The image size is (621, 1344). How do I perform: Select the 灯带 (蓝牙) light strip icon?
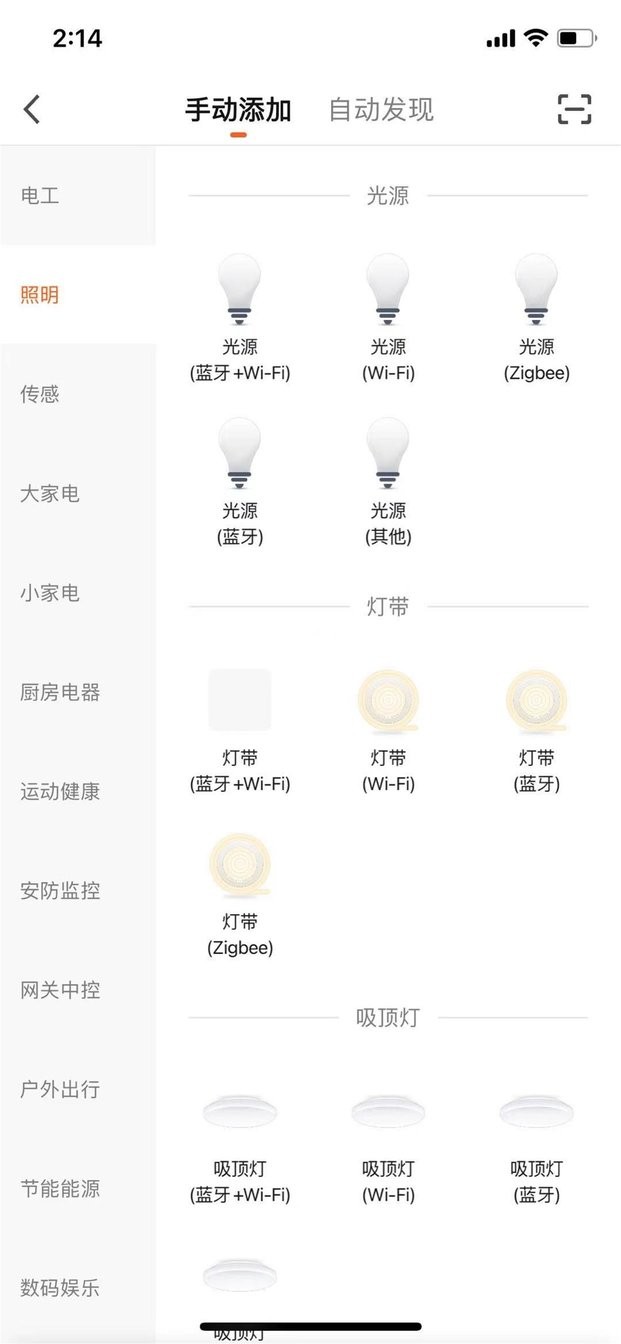536,701
